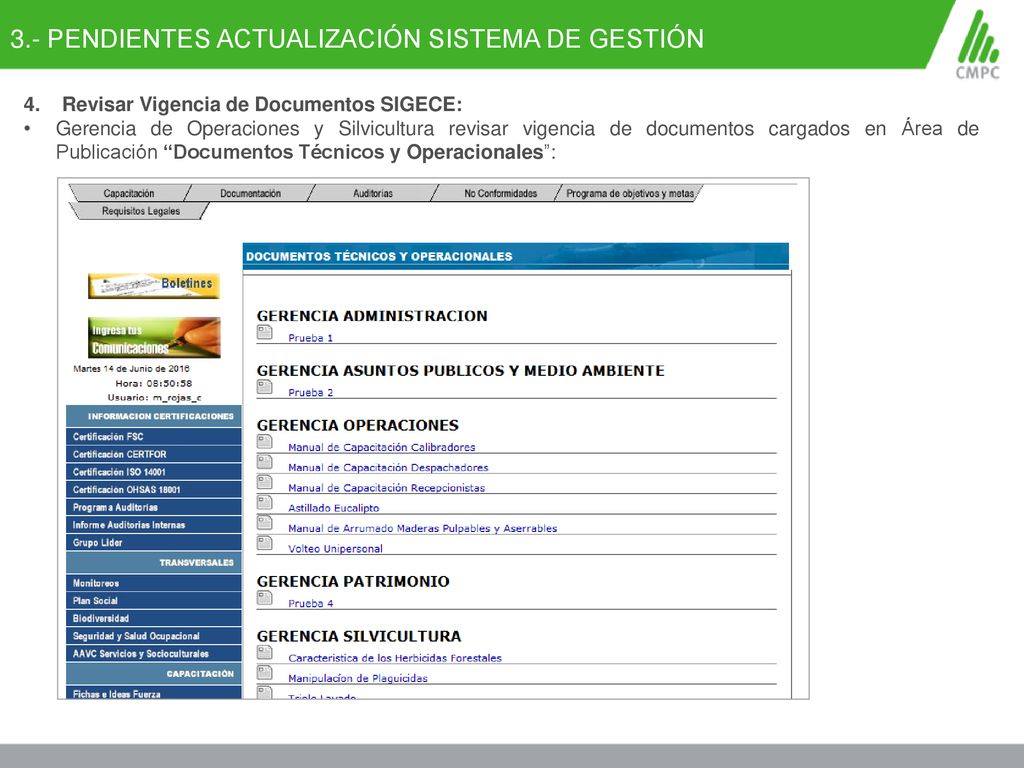Click document icon next to Manual de Capacitación Despachadores
Image resolution: width=1024 pixels, height=768 pixels.
pos(264,462)
